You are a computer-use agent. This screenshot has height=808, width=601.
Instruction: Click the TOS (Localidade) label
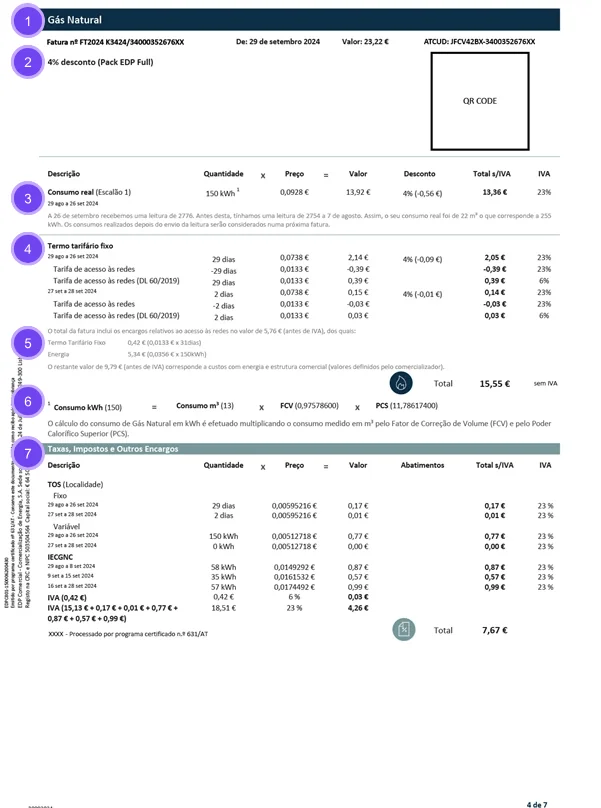(x=75, y=484)
